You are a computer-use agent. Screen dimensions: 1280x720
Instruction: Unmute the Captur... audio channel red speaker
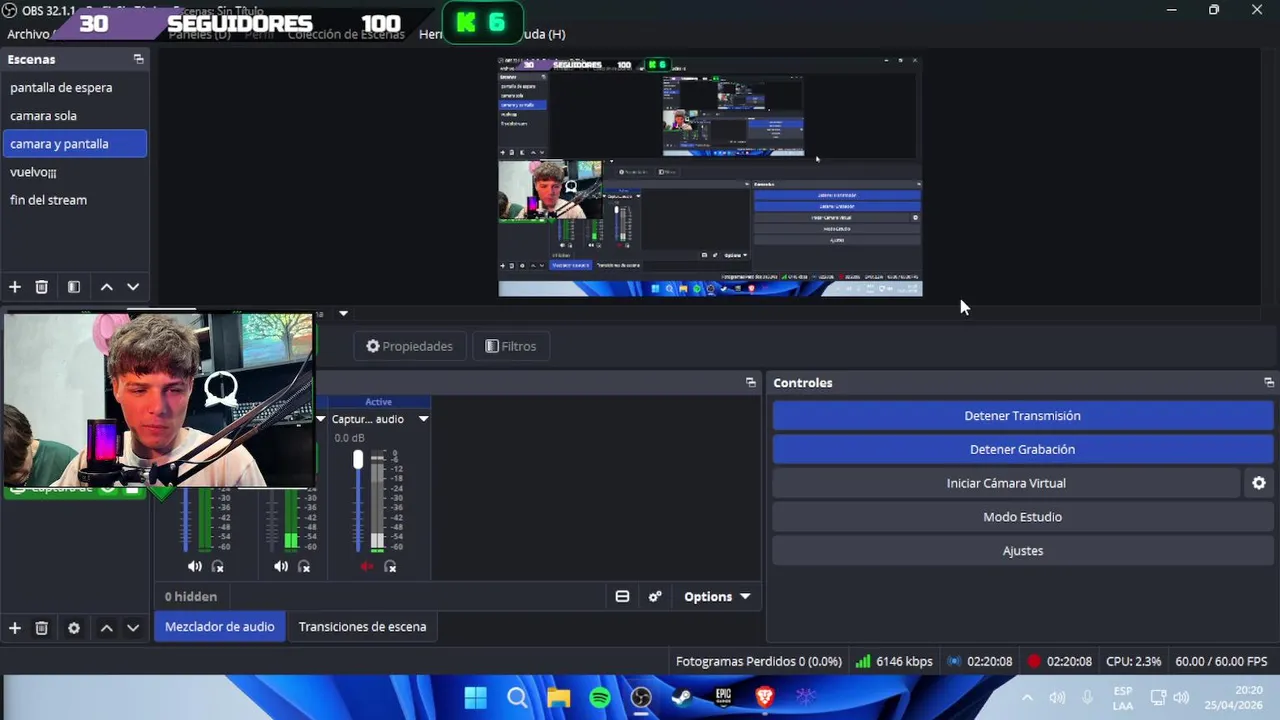pyautogui.click(x=366, y=566)
